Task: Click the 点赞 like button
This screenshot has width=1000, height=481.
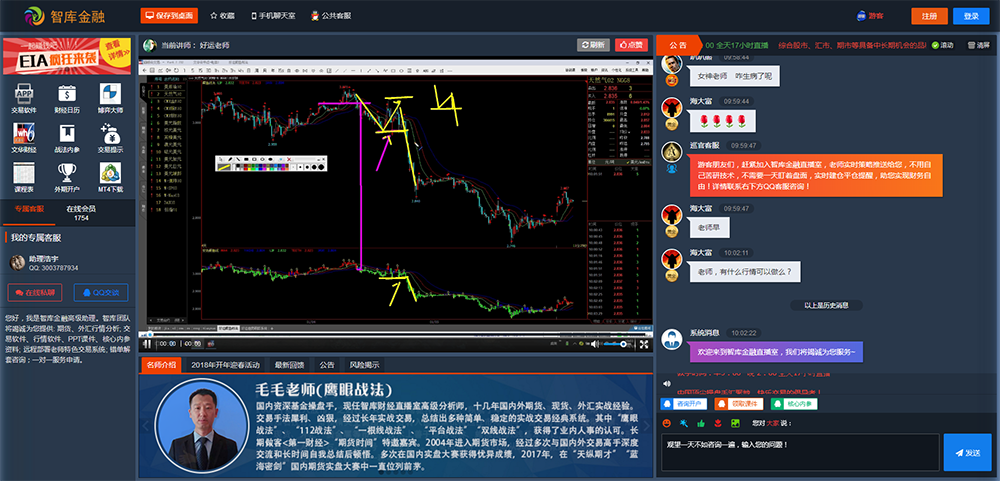Action: tap(631, 45)
